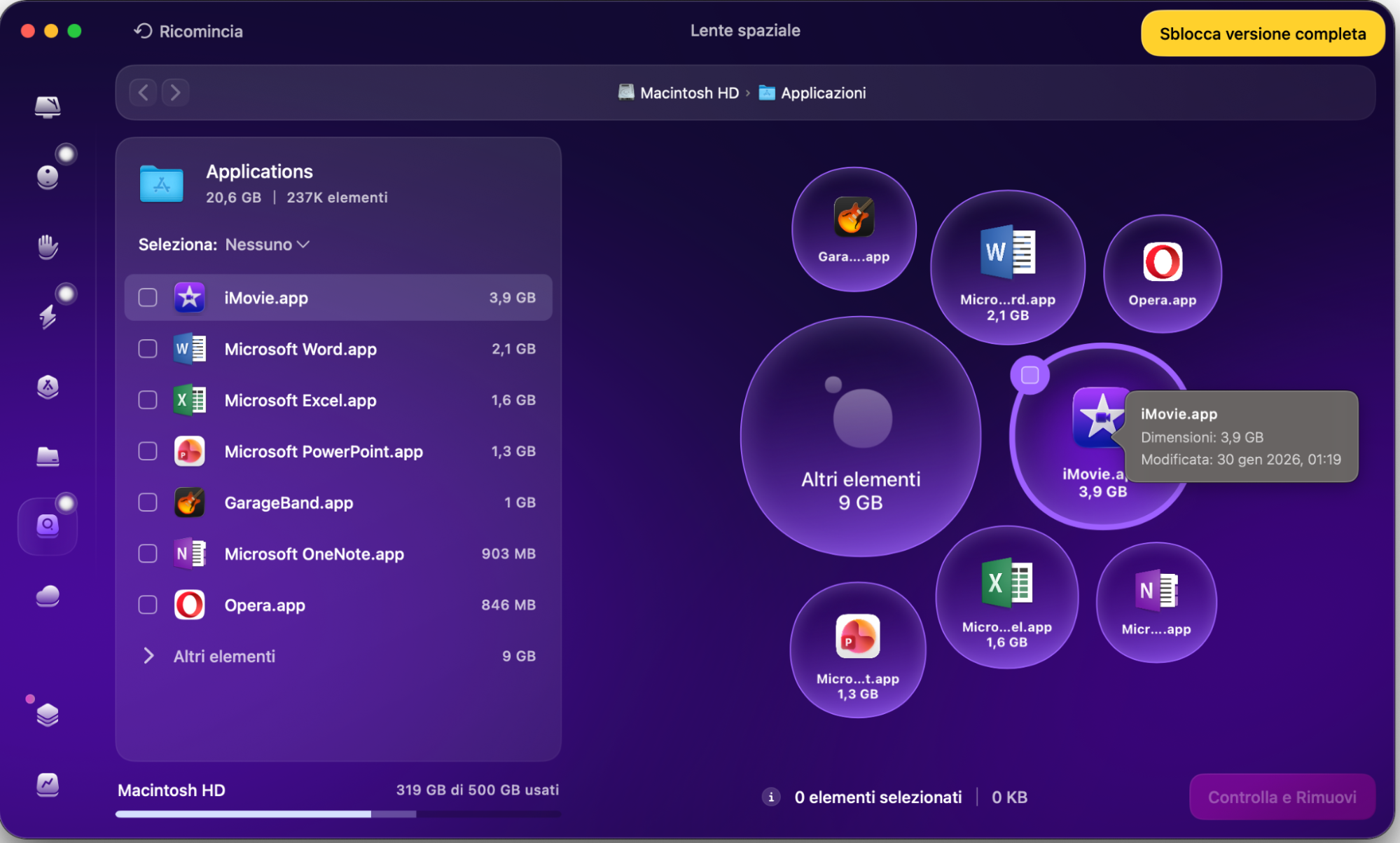This screenshot has width=1400, height=843.
Task: Tick the Opera.app checkbox
Action: coord(148,605)
